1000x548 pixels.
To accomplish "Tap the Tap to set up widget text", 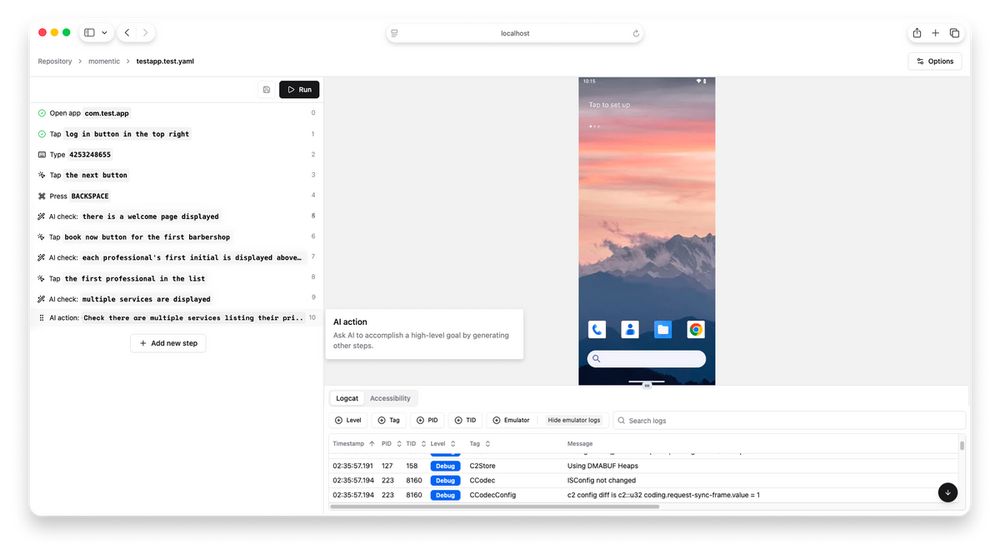I will 609,105.
